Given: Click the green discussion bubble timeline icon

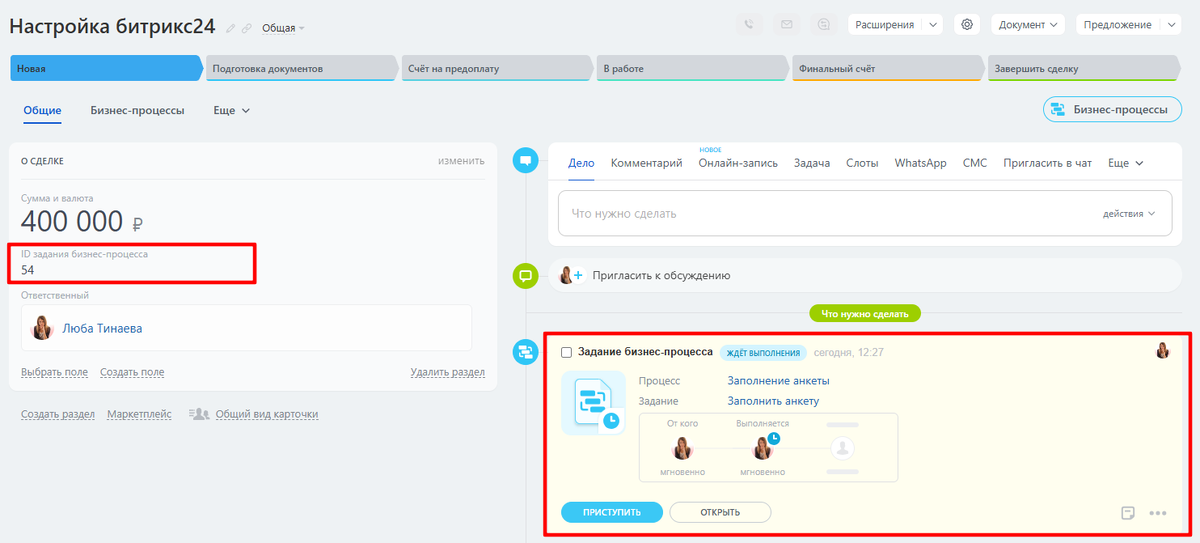Looking at the screenshot, I should tap(526, 276).
